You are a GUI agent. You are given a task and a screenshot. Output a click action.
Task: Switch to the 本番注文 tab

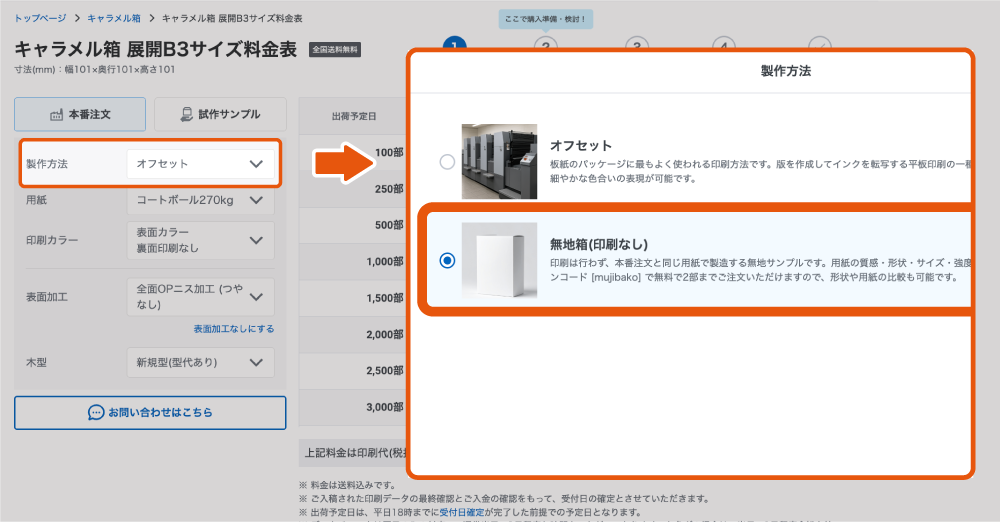[x=80, y=114]
